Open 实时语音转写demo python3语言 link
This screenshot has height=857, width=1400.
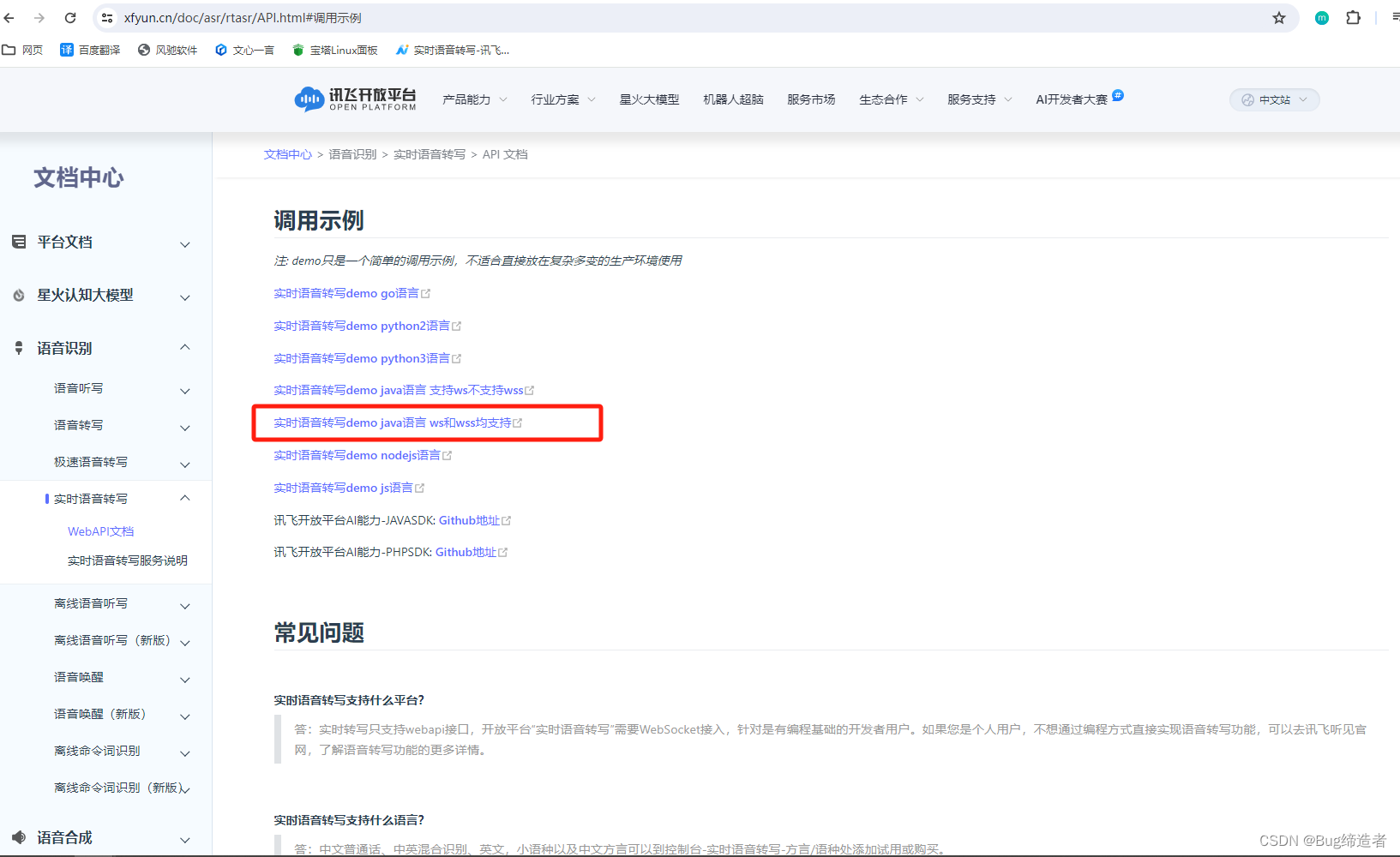[x=362, y=359]
